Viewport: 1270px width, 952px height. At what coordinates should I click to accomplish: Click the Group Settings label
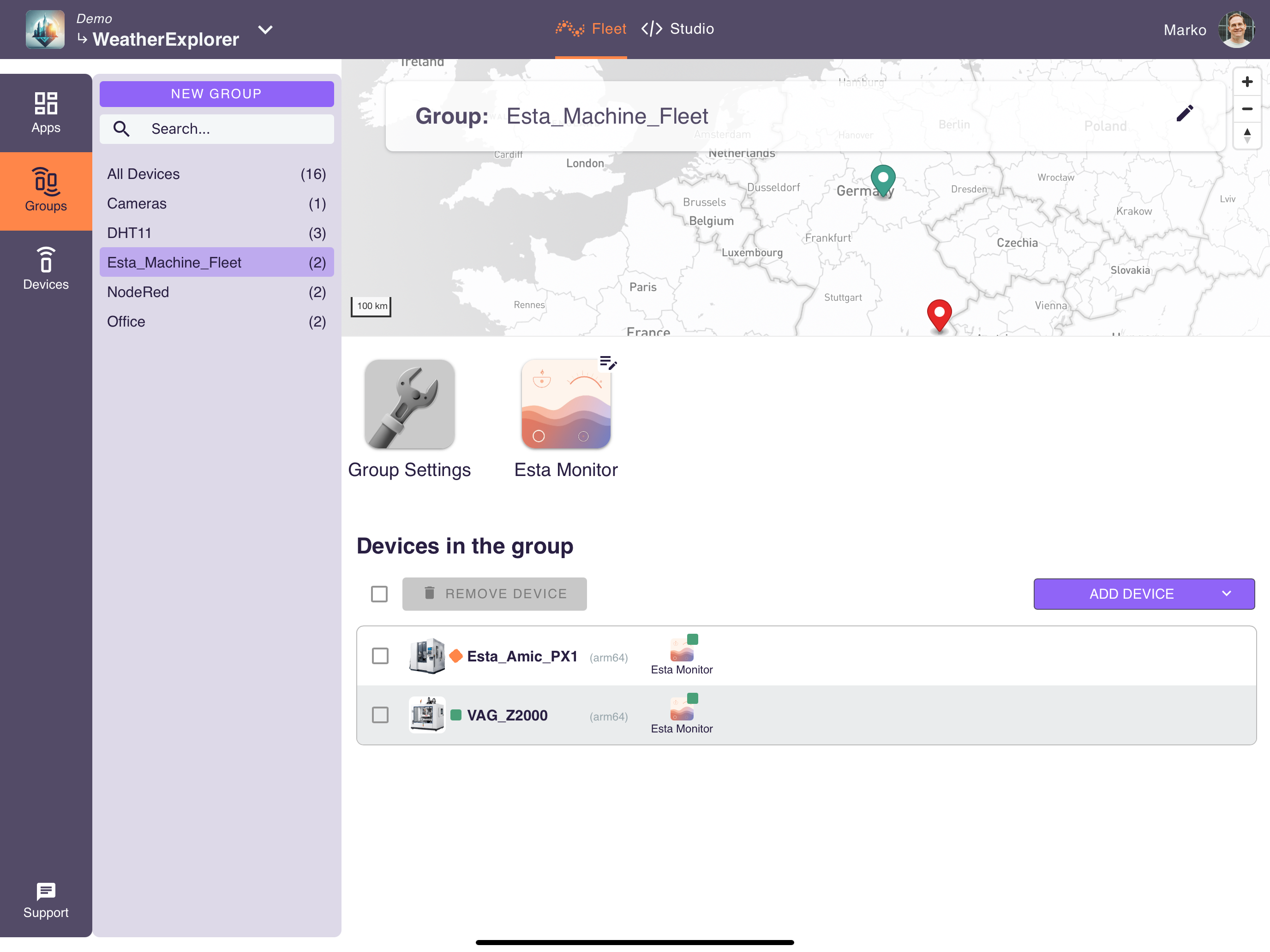tap(409, 470)
